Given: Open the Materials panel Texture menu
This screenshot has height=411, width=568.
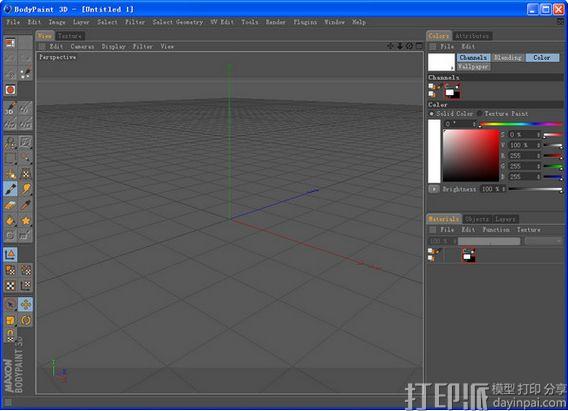Looking at the screenshot, I should 529,230.
